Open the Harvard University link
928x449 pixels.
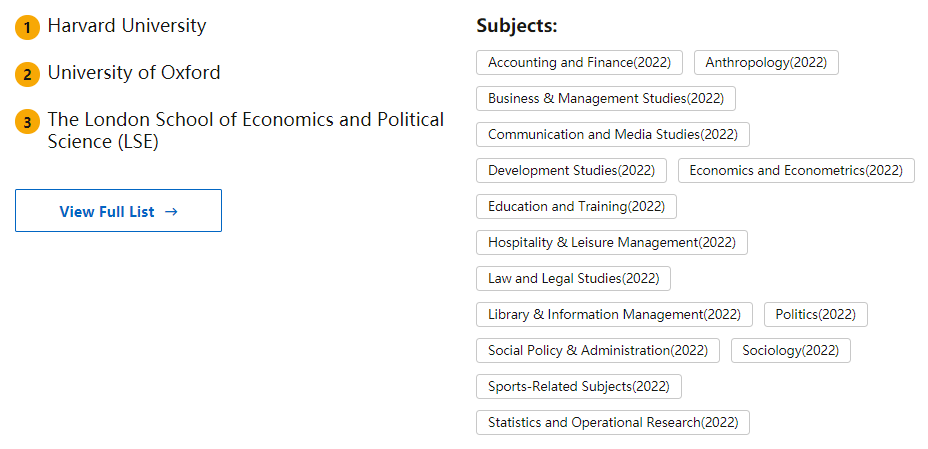(127, 26)
